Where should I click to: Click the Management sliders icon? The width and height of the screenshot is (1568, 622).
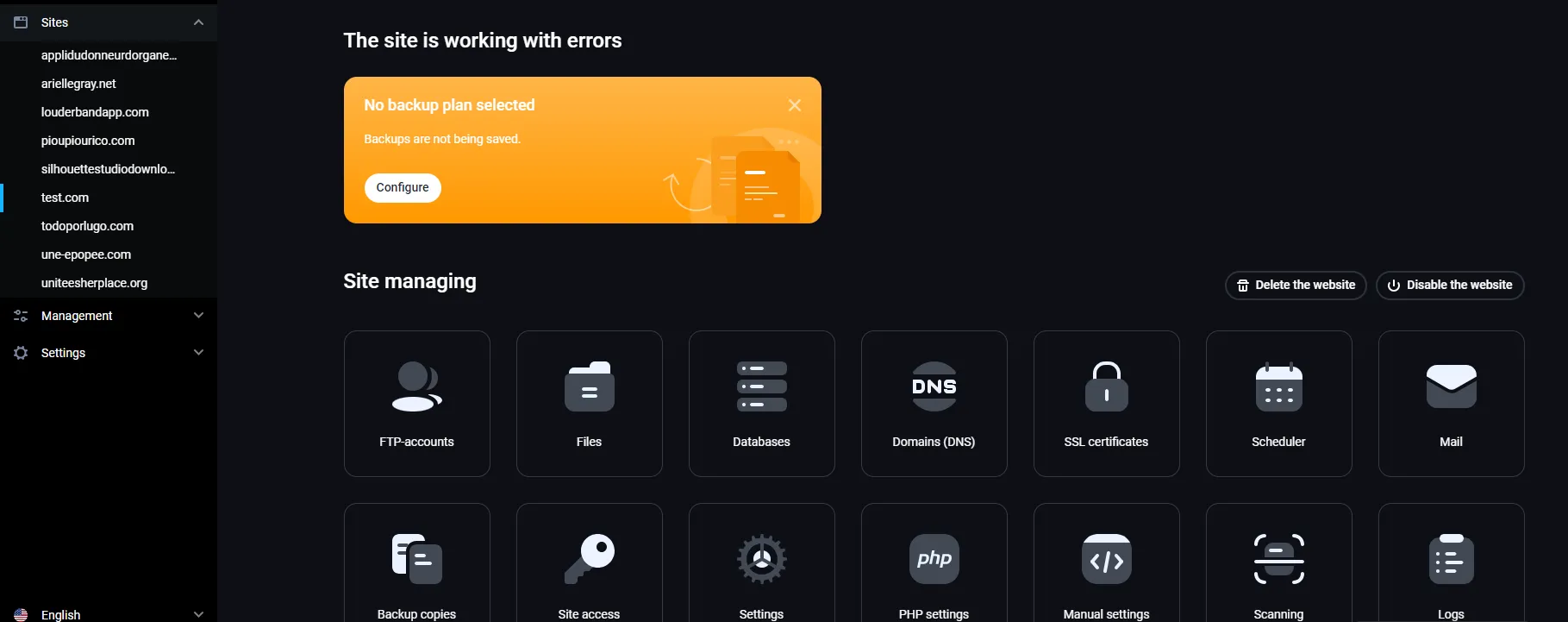21,316
